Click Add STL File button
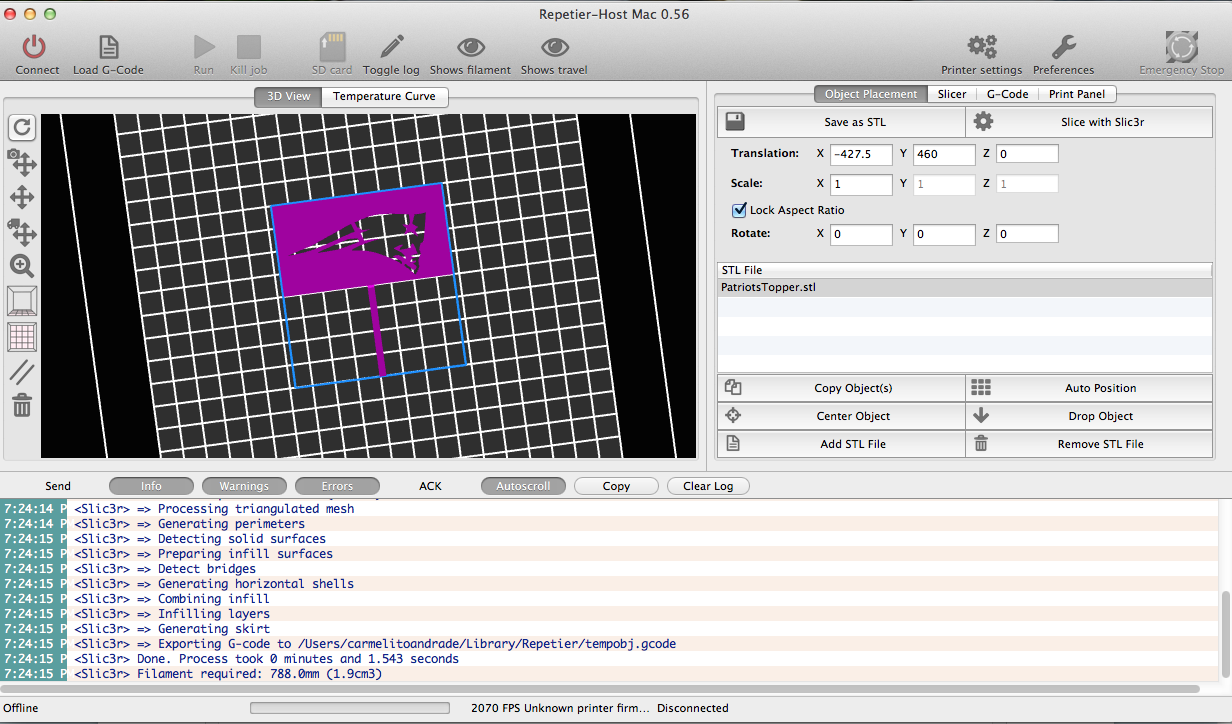 [x=841, y=444]
